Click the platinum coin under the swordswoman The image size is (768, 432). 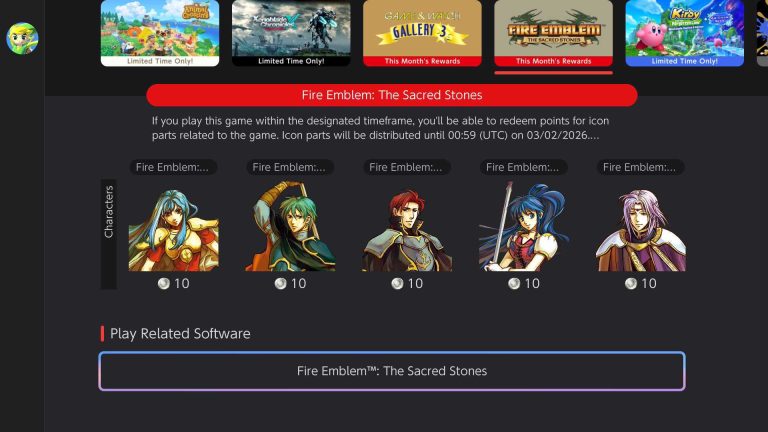[x=514, y=284]
